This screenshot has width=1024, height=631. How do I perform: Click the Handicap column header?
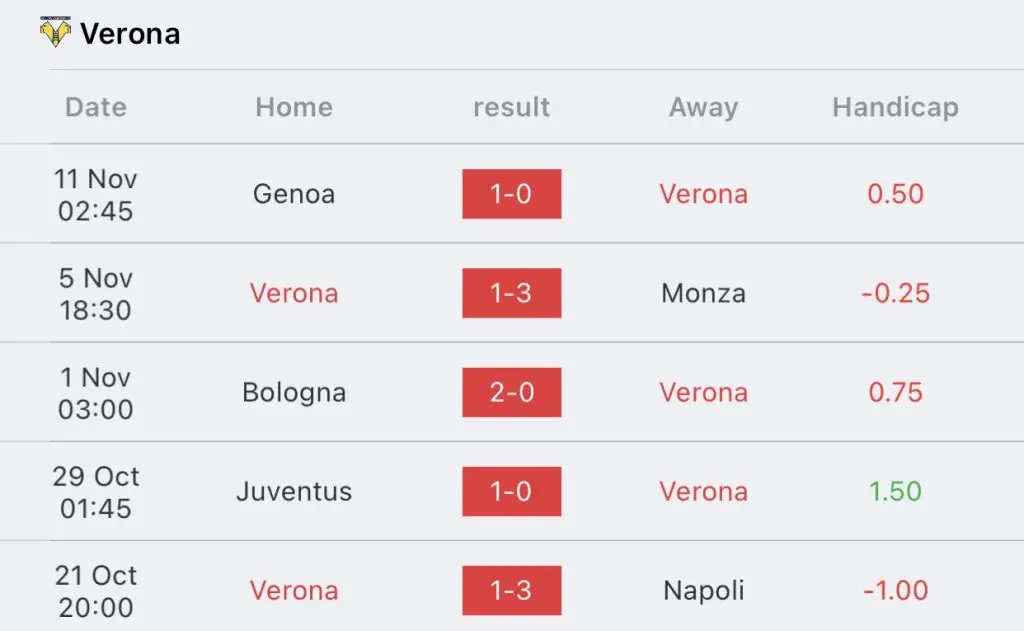tap(895, 107)
